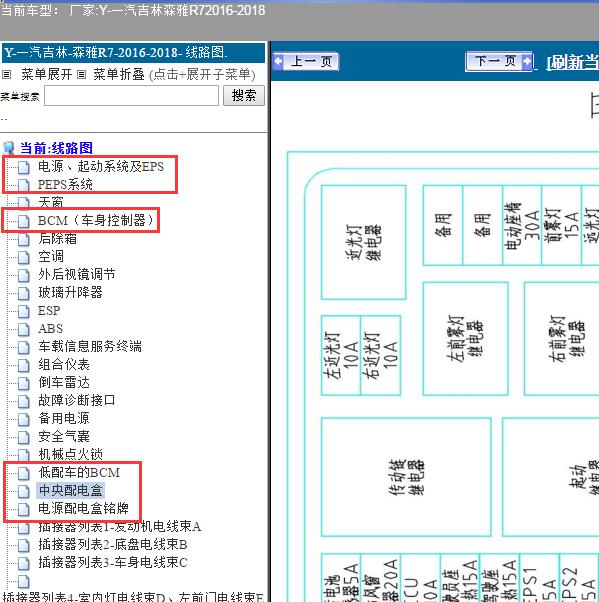Click page icon beside 组合仪表
The height and width of the screenshot is (602, 599).
click(23, 365)
